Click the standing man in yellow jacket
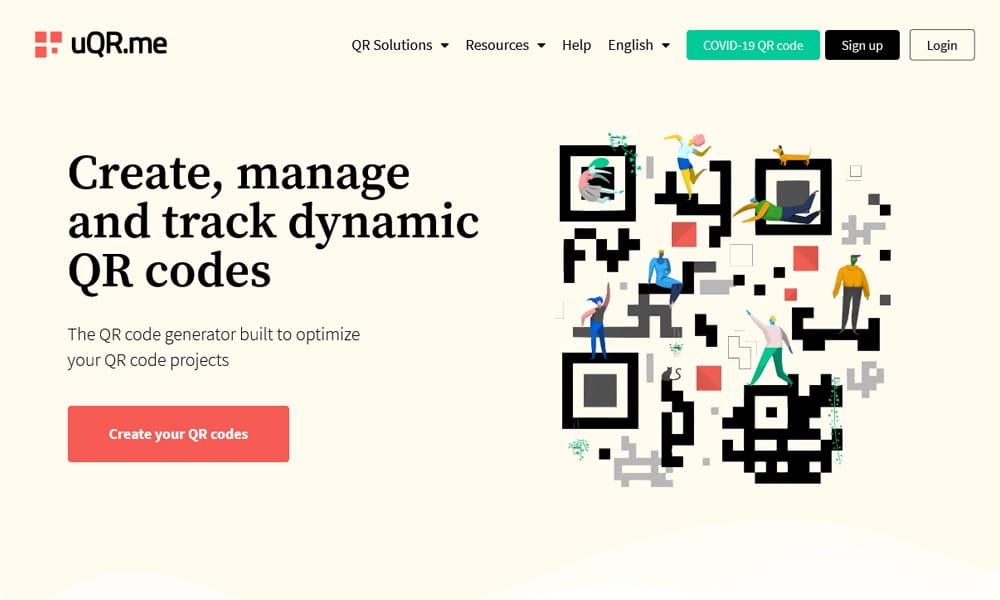The height and width of the screenshot is (600, 1000). pos(850,290)
